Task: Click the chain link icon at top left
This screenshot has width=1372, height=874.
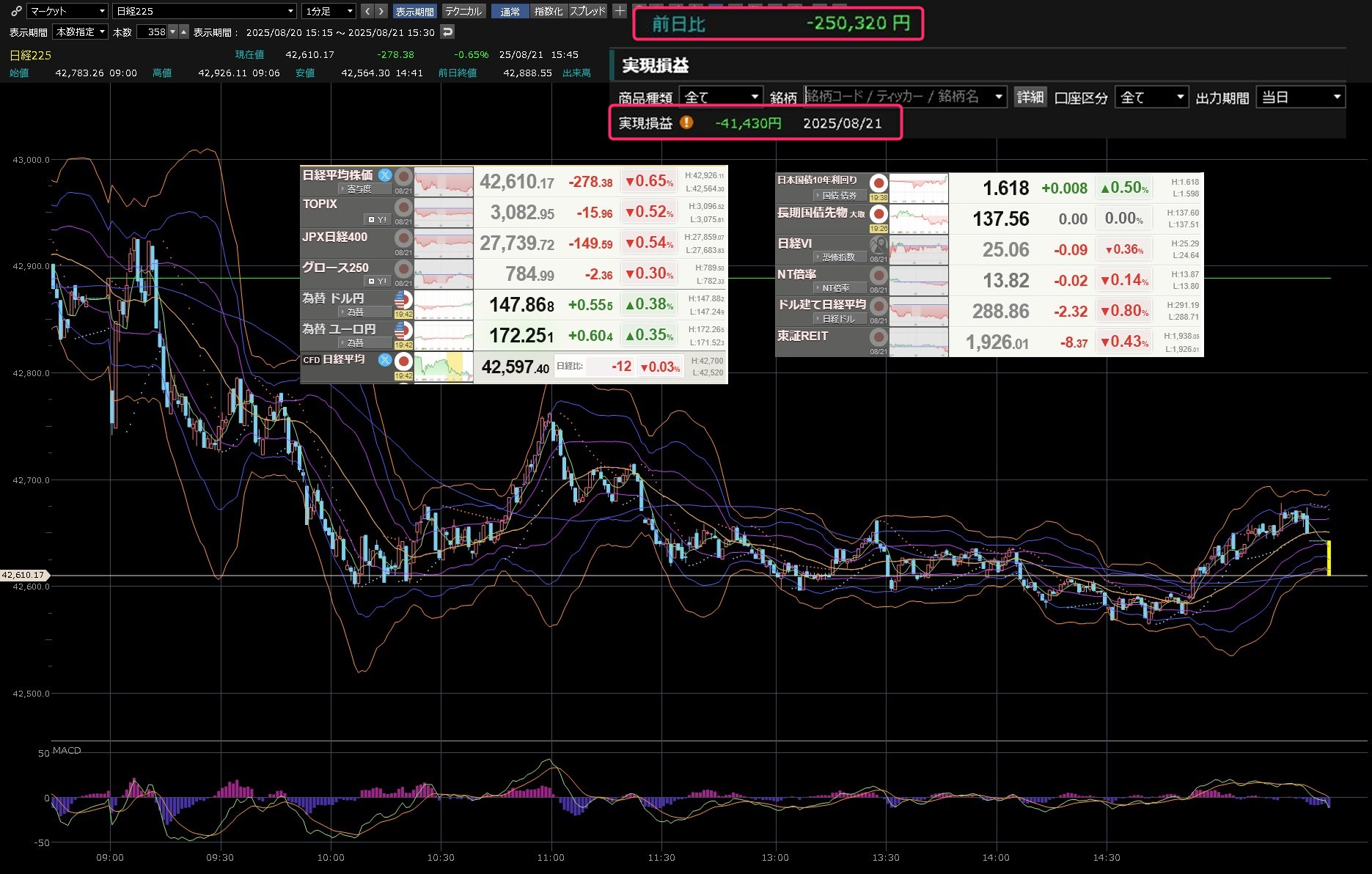Action: coord(15,11)
